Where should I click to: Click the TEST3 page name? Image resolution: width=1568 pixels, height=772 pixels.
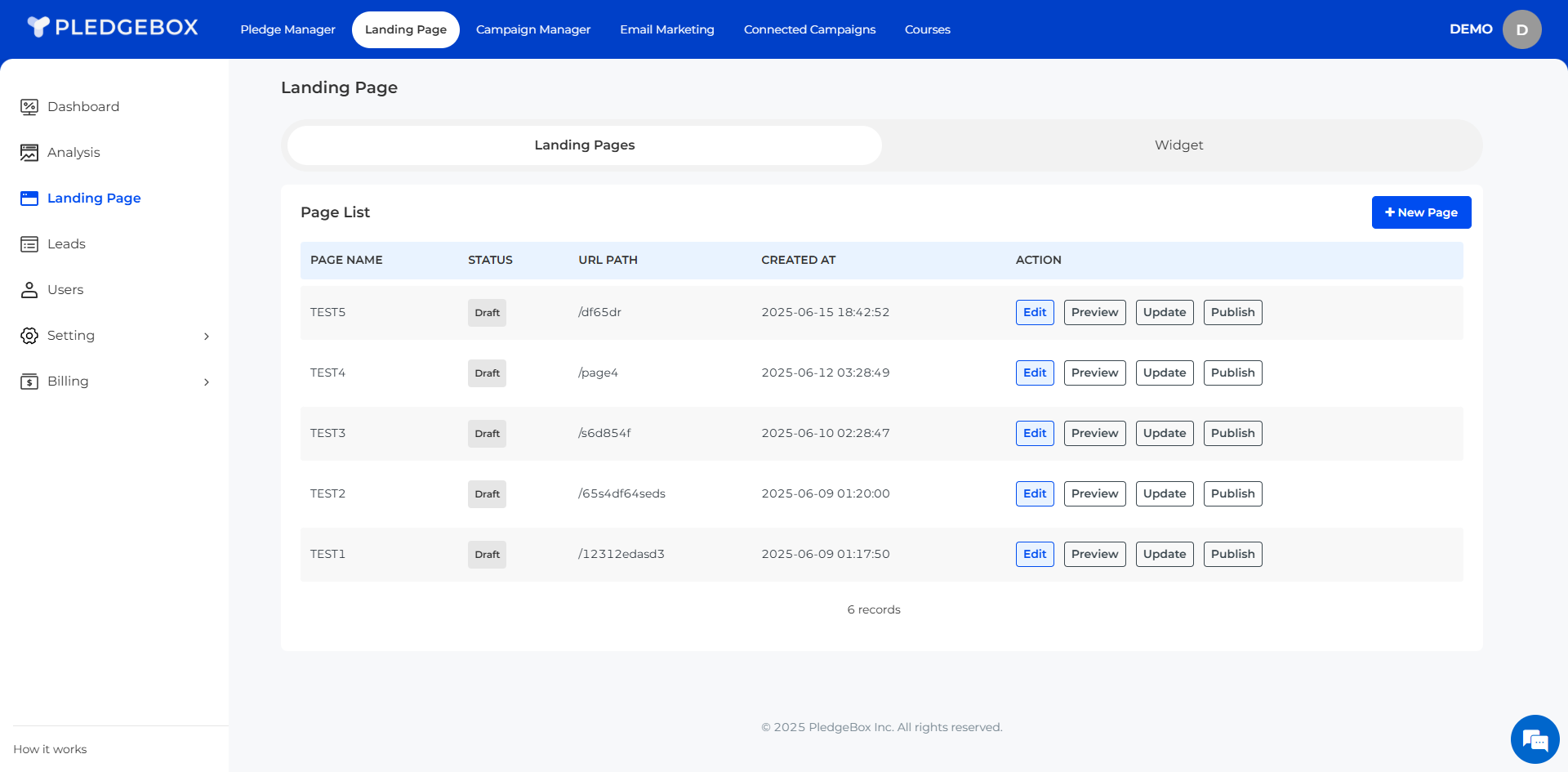tap(327, 433)
